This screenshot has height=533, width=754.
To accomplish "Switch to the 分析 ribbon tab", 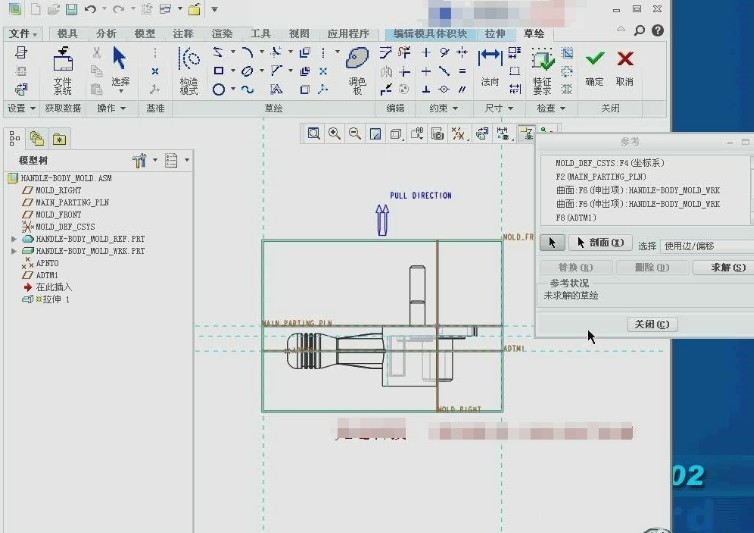I will coord(106,34).
